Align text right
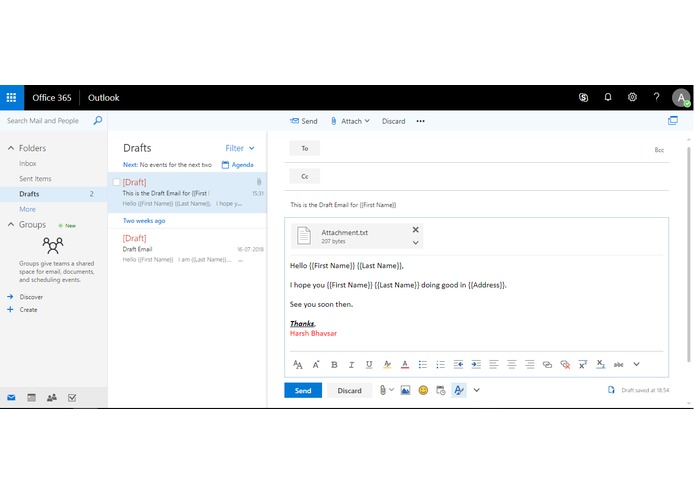This screenshot has height=494, width=695. point(529,364)
